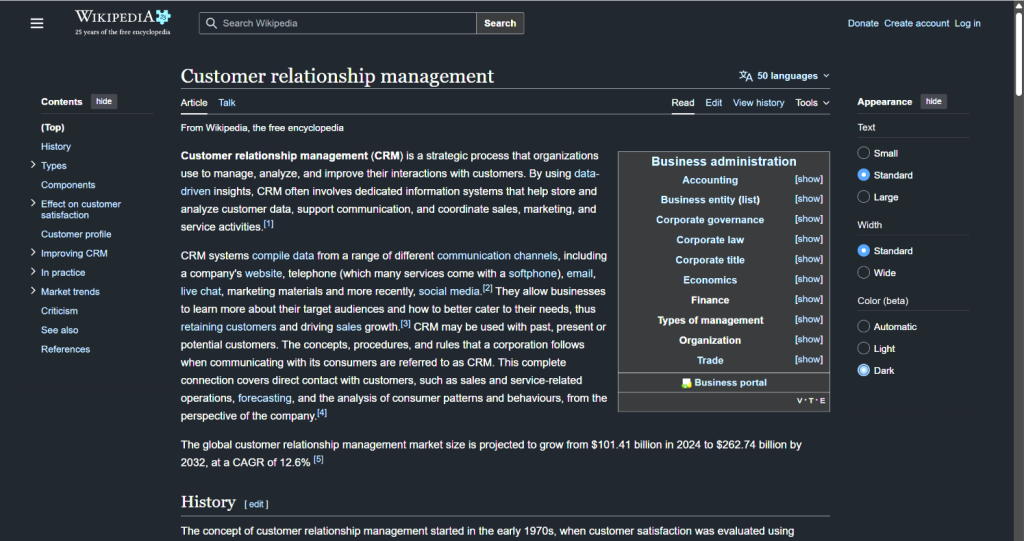This screenshot has width=1024, height=541.
Task: Open the forecasting link
Action: click(264, 398)
